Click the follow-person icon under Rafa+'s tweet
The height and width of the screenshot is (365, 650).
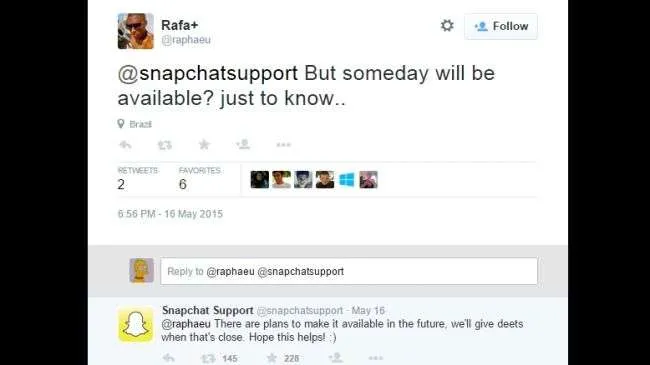tap(243, 144)
